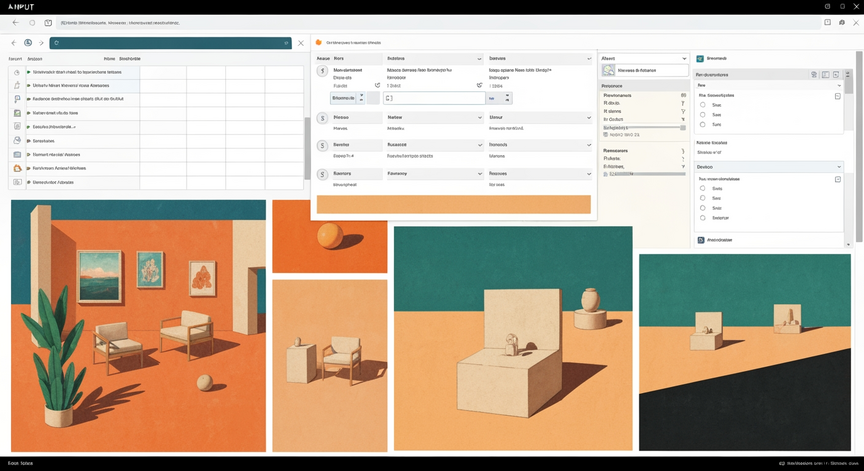Click the upper grey slider in the properties list

[645, 127]
